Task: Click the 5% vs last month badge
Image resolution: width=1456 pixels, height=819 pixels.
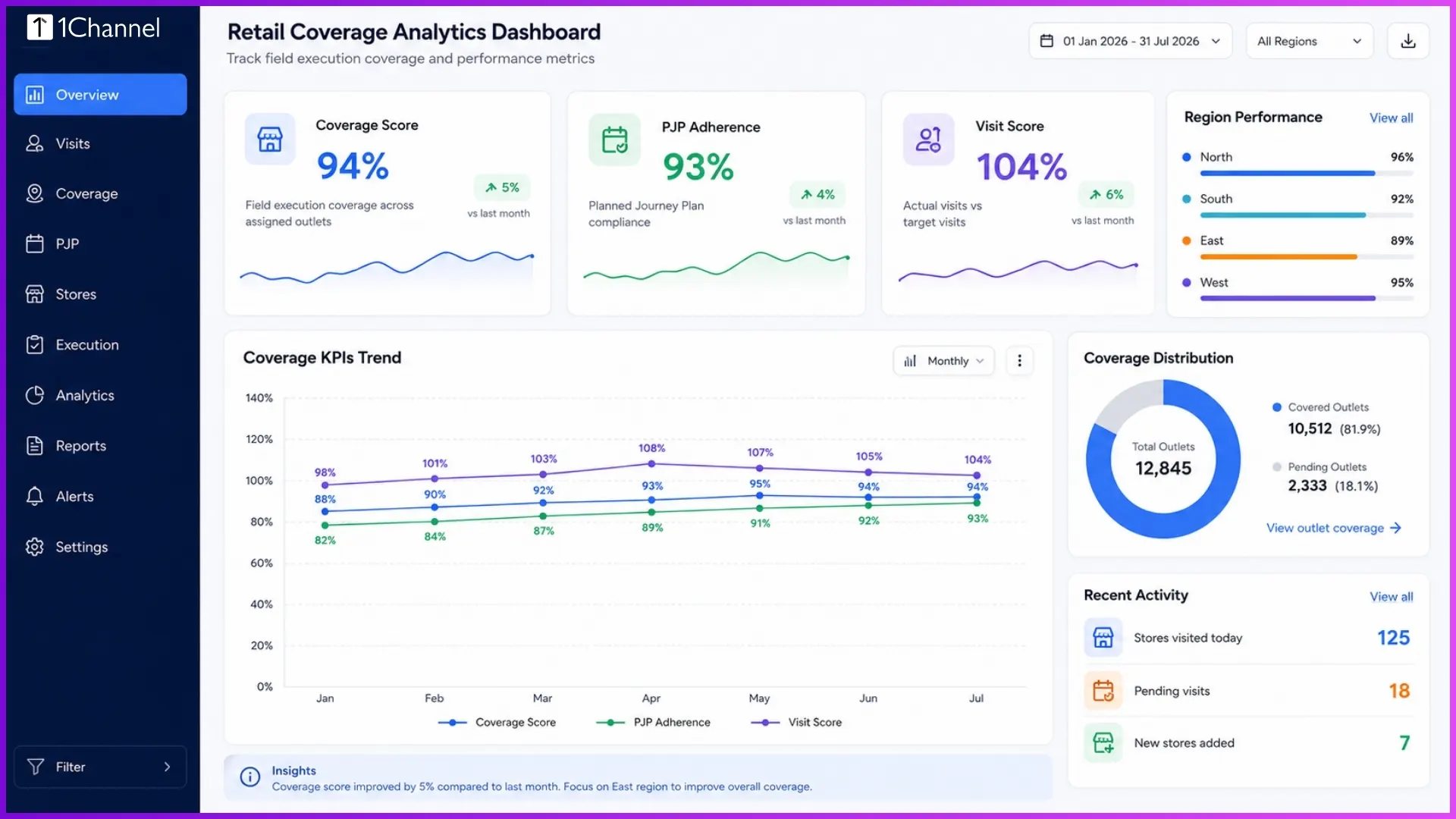Action: coord(502,187)
